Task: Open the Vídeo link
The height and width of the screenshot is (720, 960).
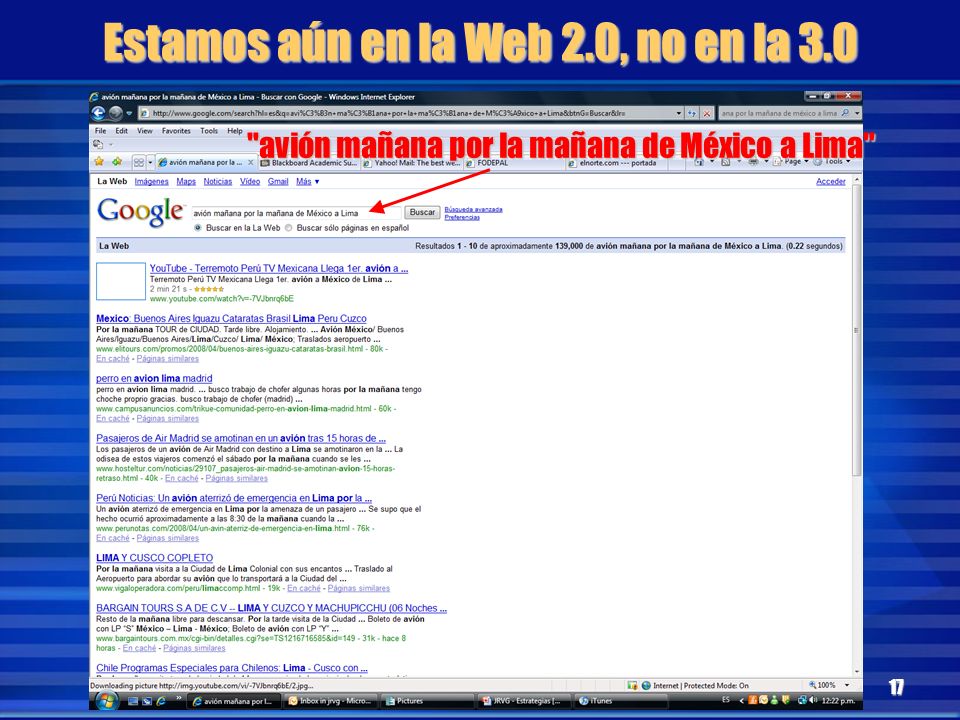Action: [250, 181]
